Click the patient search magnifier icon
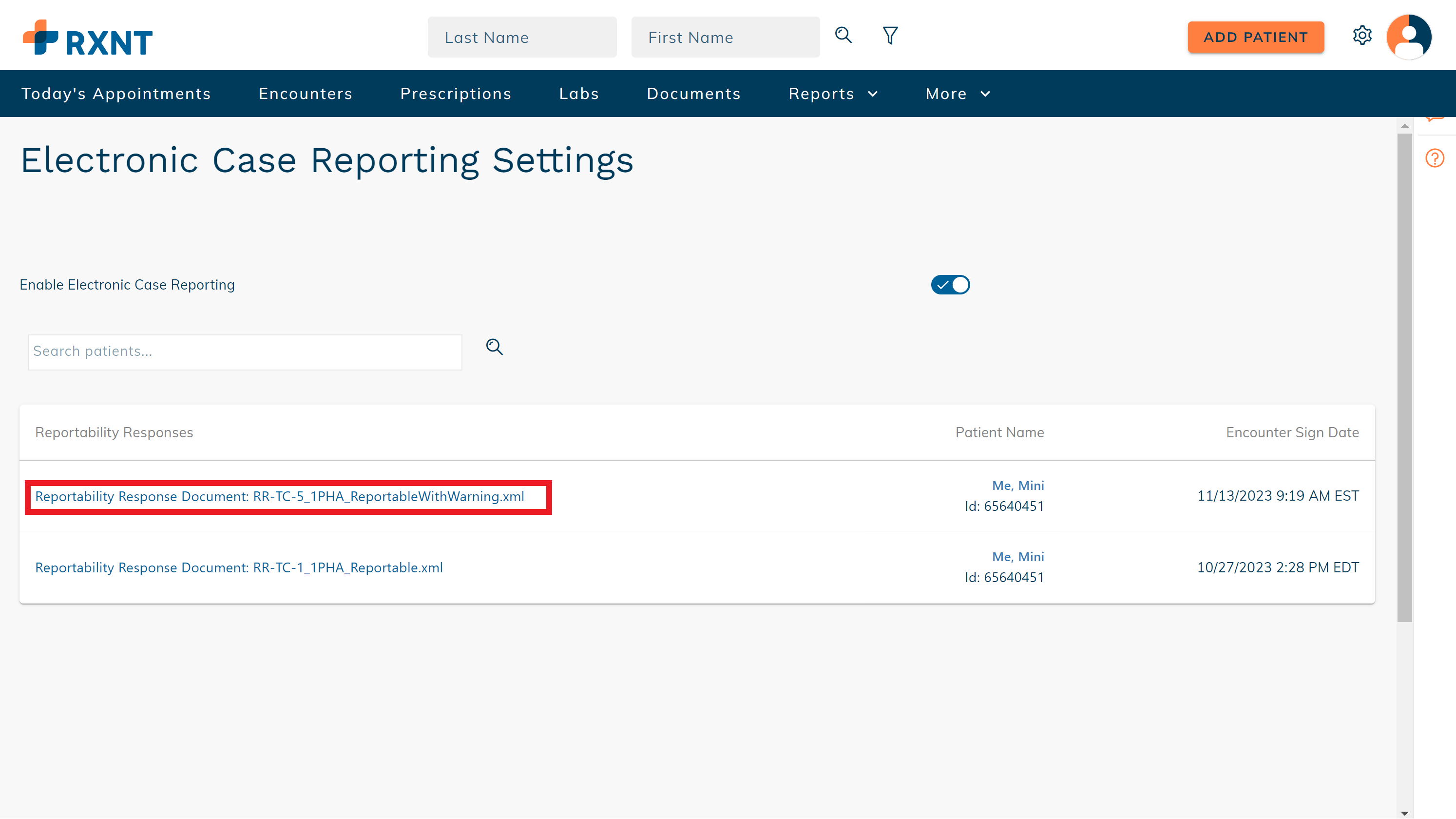 coord(495,347)
